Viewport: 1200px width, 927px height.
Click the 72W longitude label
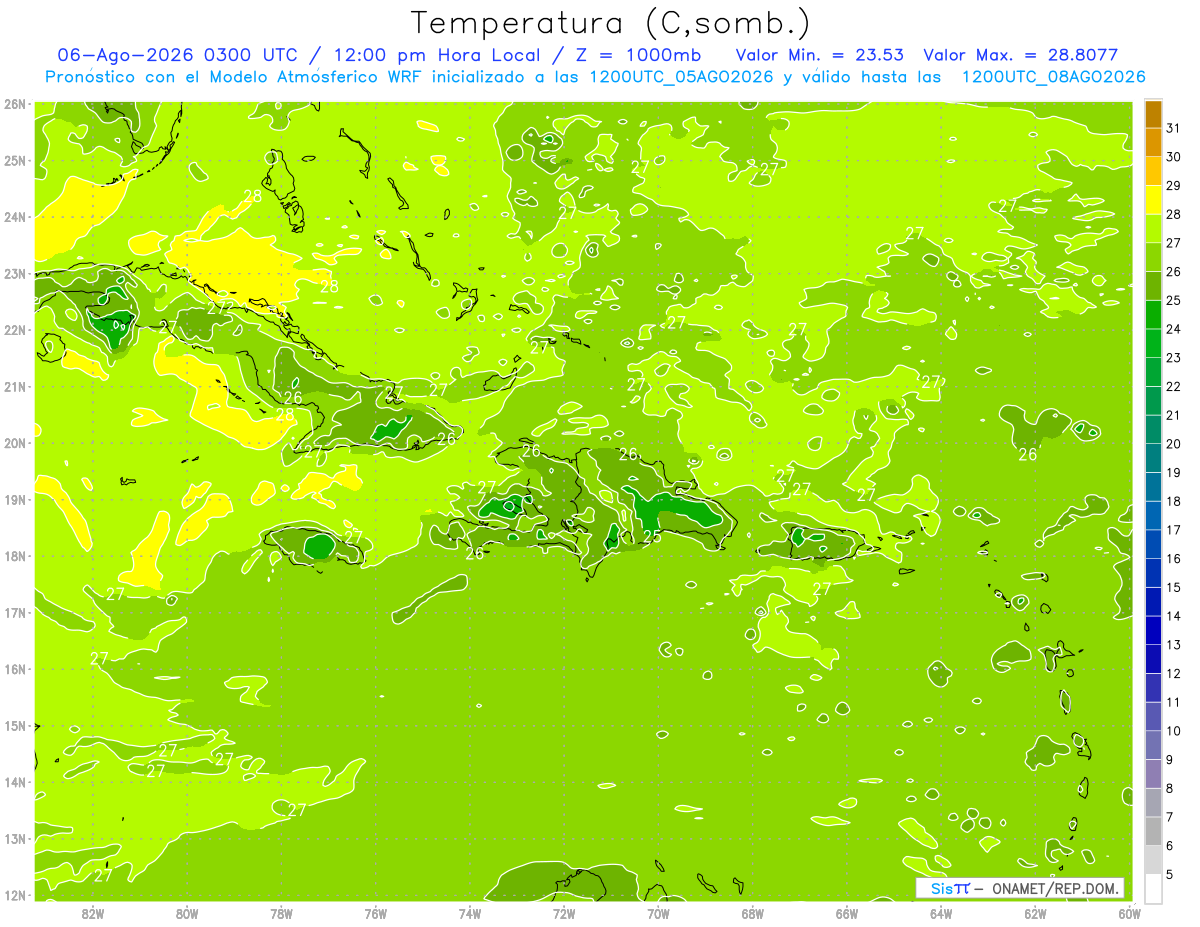click(564, 913)
